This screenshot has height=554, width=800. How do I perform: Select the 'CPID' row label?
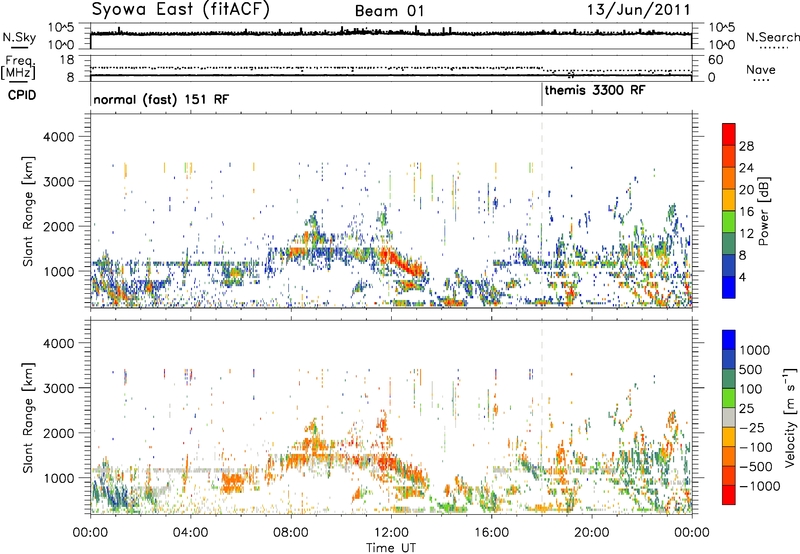(x=22, y=95)
